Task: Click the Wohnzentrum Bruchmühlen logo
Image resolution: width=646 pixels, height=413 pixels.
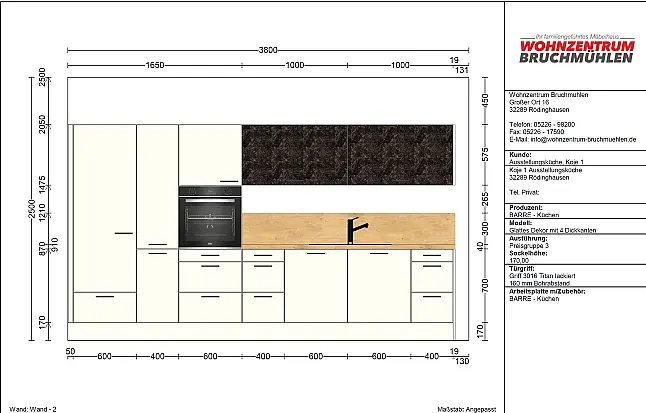Action: (x=575, y=48)
